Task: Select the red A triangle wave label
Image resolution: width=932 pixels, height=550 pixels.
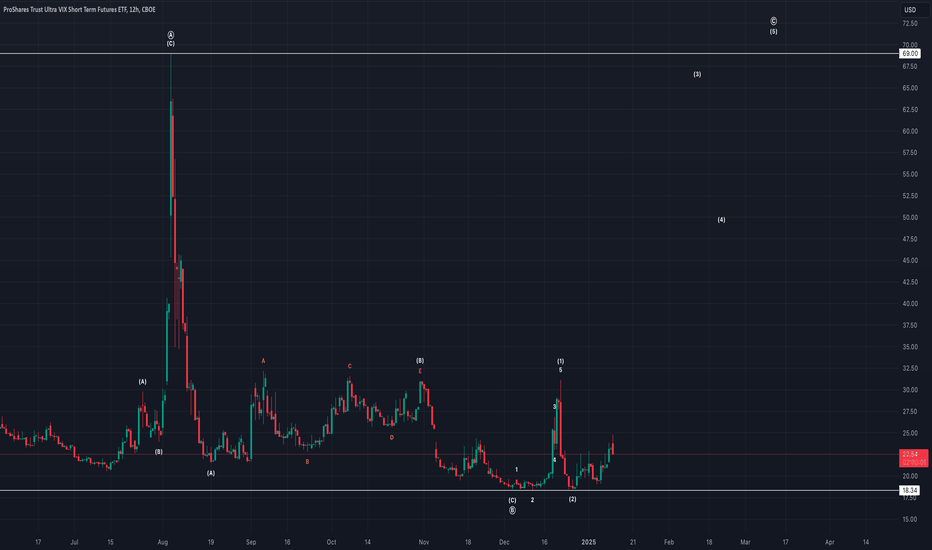Action: pyautogui.click(x=263, y=361)
